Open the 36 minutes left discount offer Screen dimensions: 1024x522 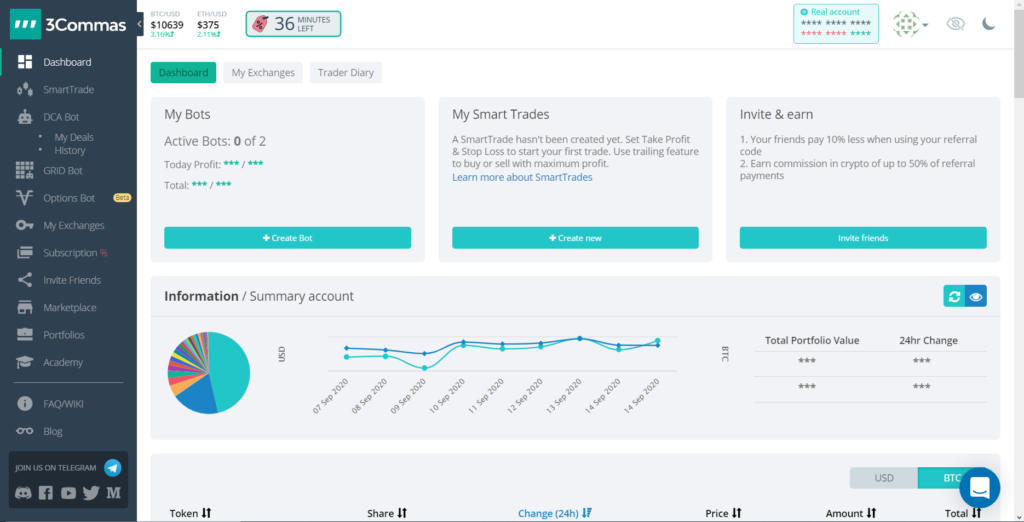point(293,24)
